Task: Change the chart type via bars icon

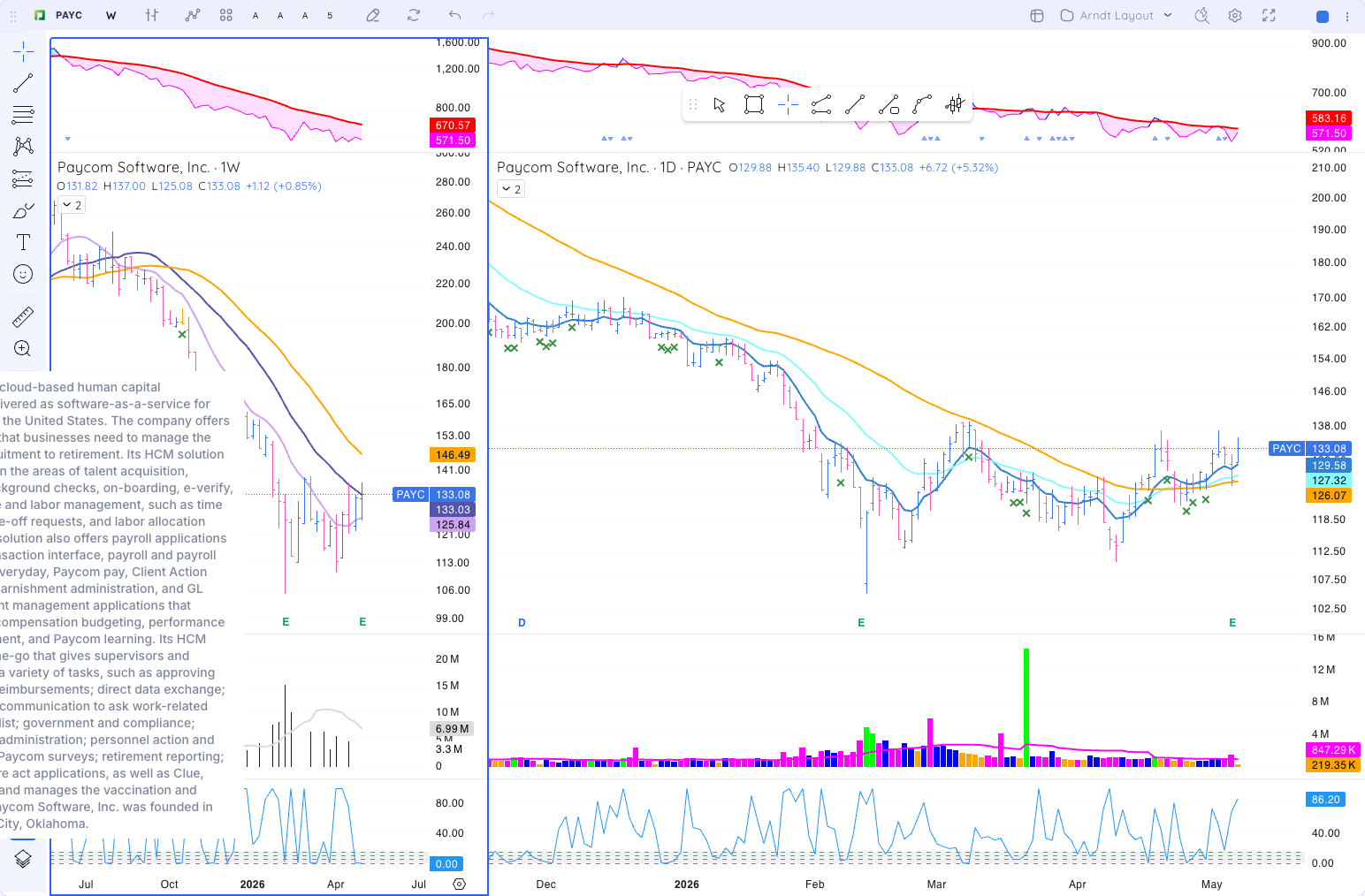Action: pyautogui.click(x=152, y=15)
